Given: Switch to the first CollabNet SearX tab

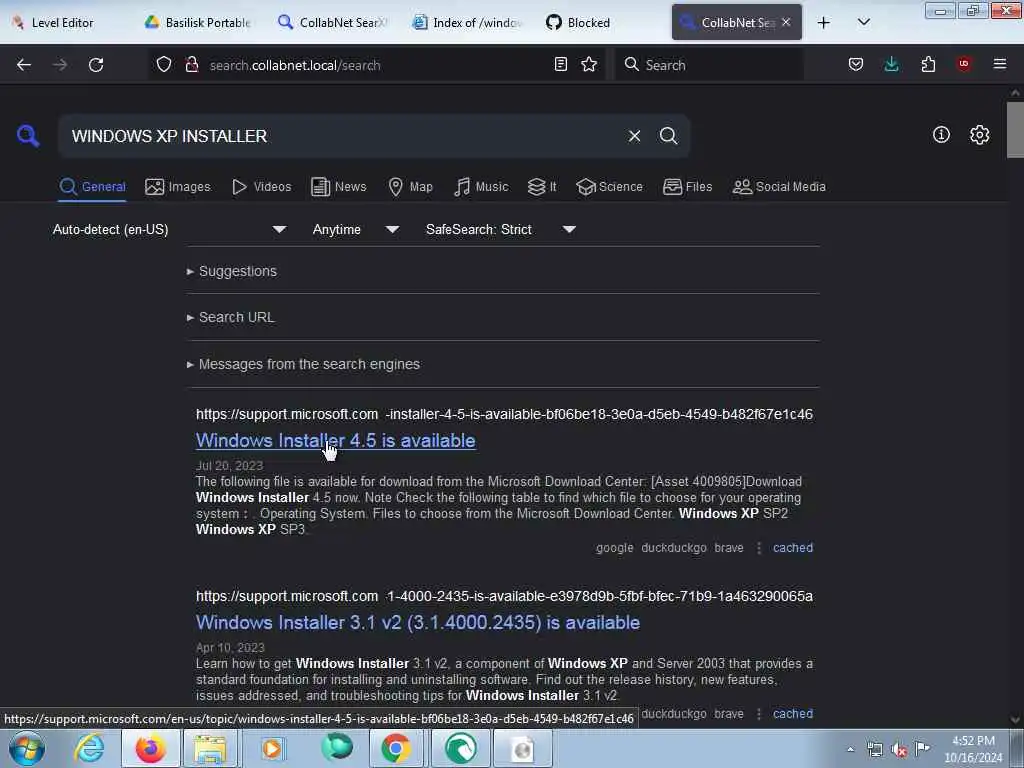Looking at the screenshot, I should tap(332, 22).
